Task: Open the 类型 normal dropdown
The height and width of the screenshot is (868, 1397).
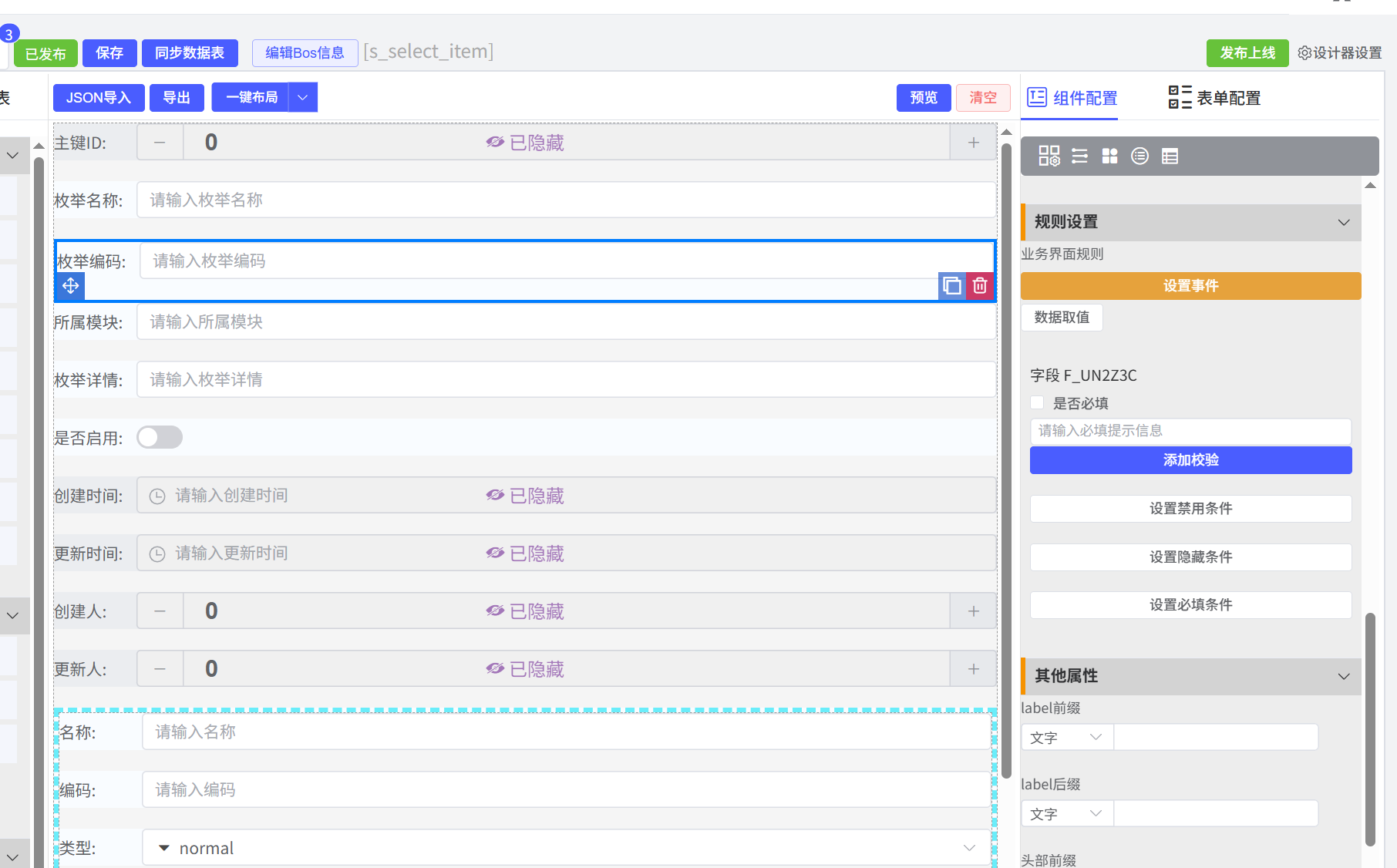Action: [567, 848]
